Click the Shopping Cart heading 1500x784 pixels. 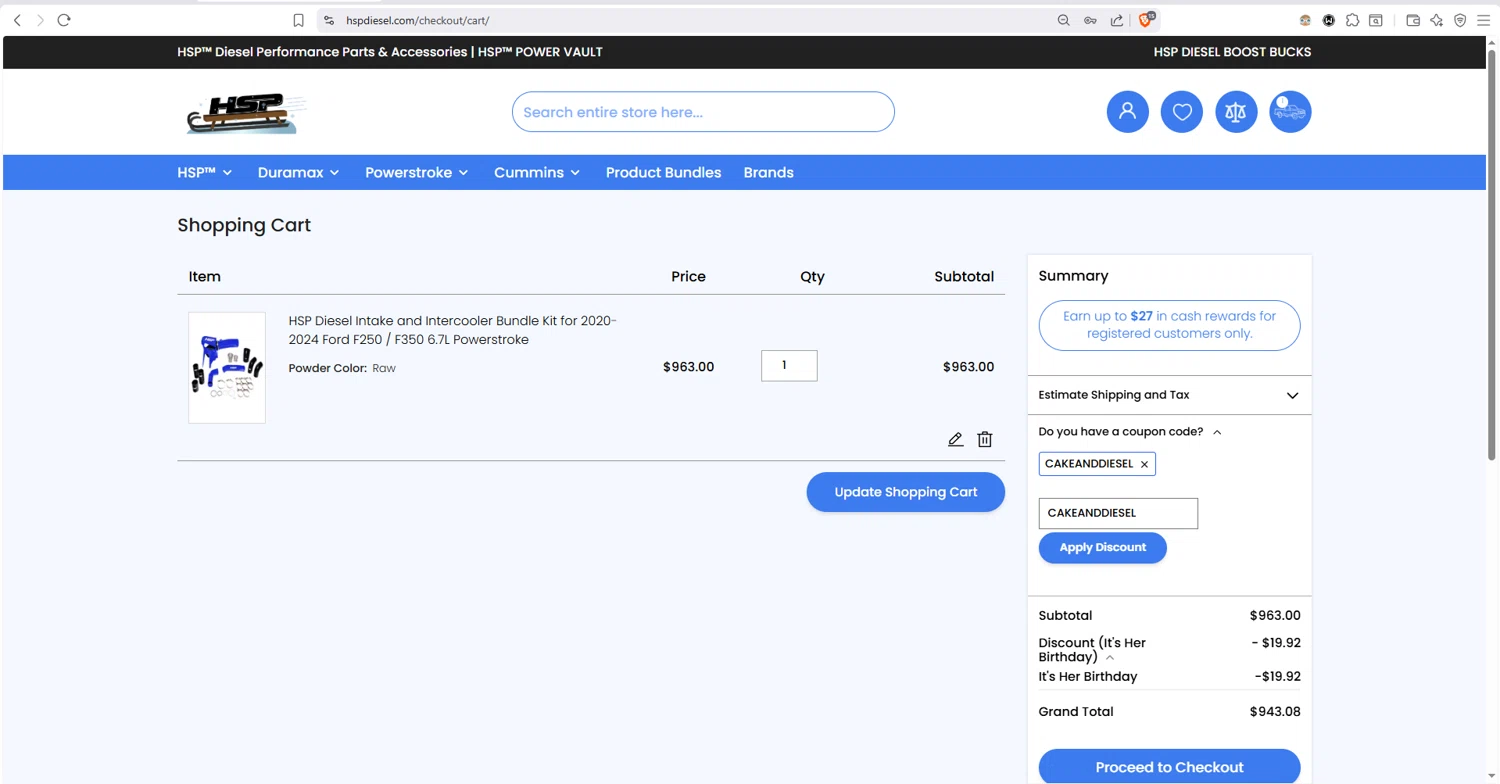pos(244,225)
